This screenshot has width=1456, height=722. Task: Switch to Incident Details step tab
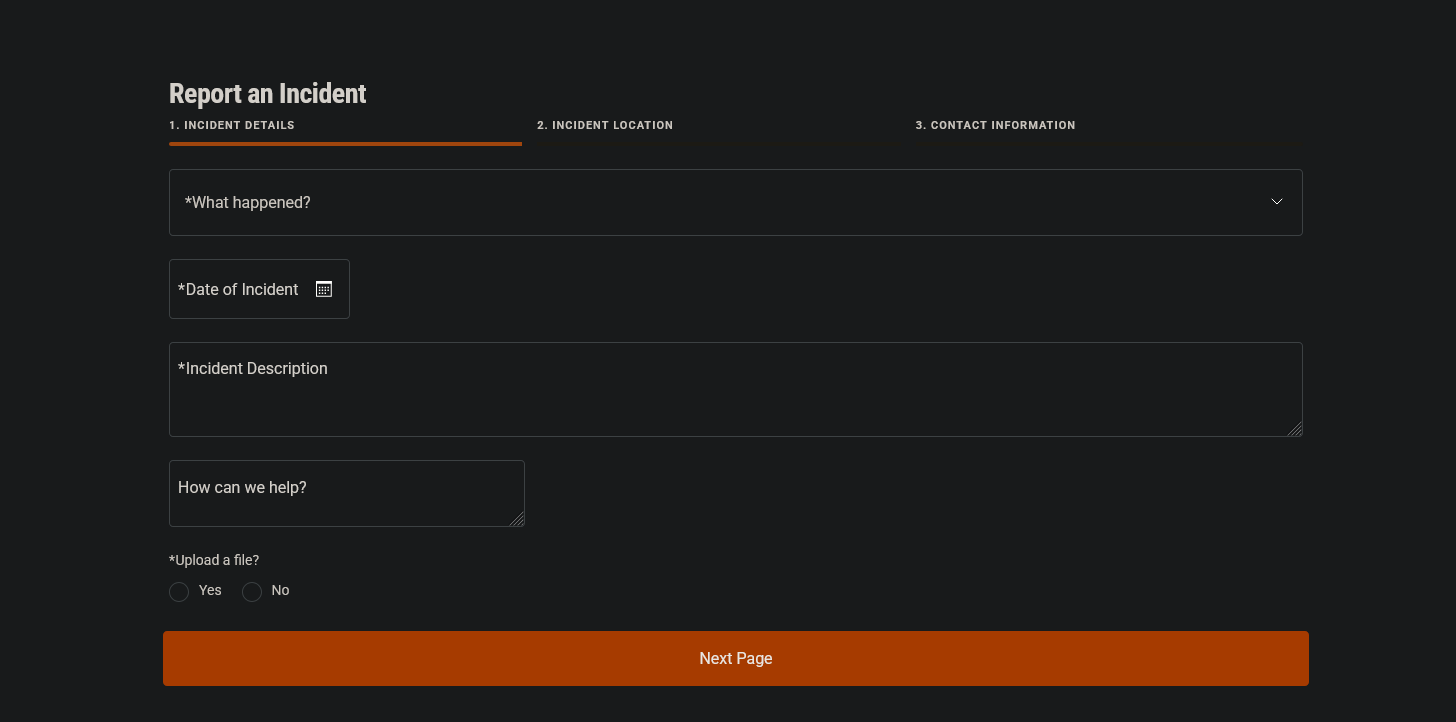click(x=232, y=125)
